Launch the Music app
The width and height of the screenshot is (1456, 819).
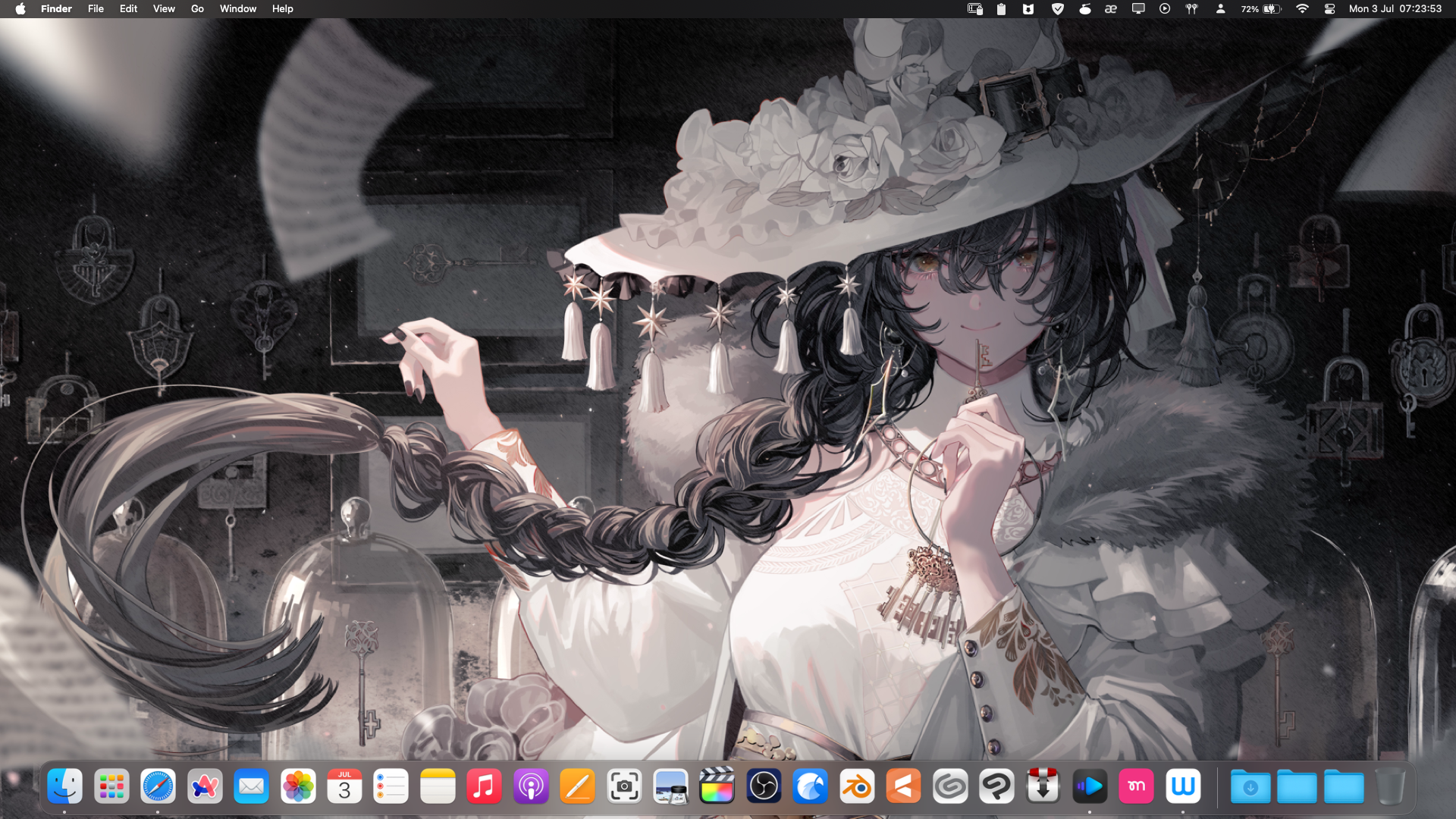tap(484, 787)
